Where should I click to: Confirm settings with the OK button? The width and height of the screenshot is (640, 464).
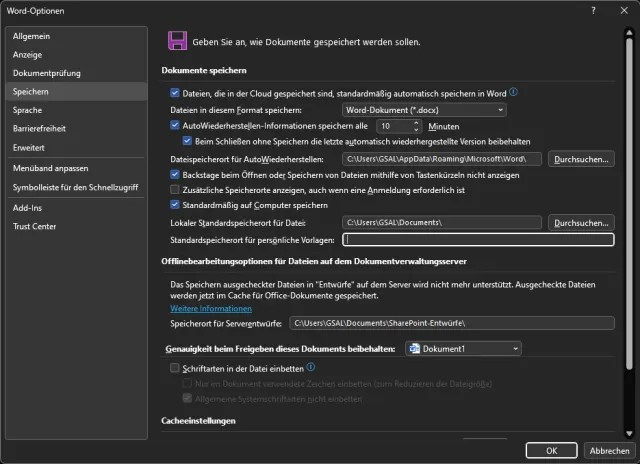(x=552, y=449)
